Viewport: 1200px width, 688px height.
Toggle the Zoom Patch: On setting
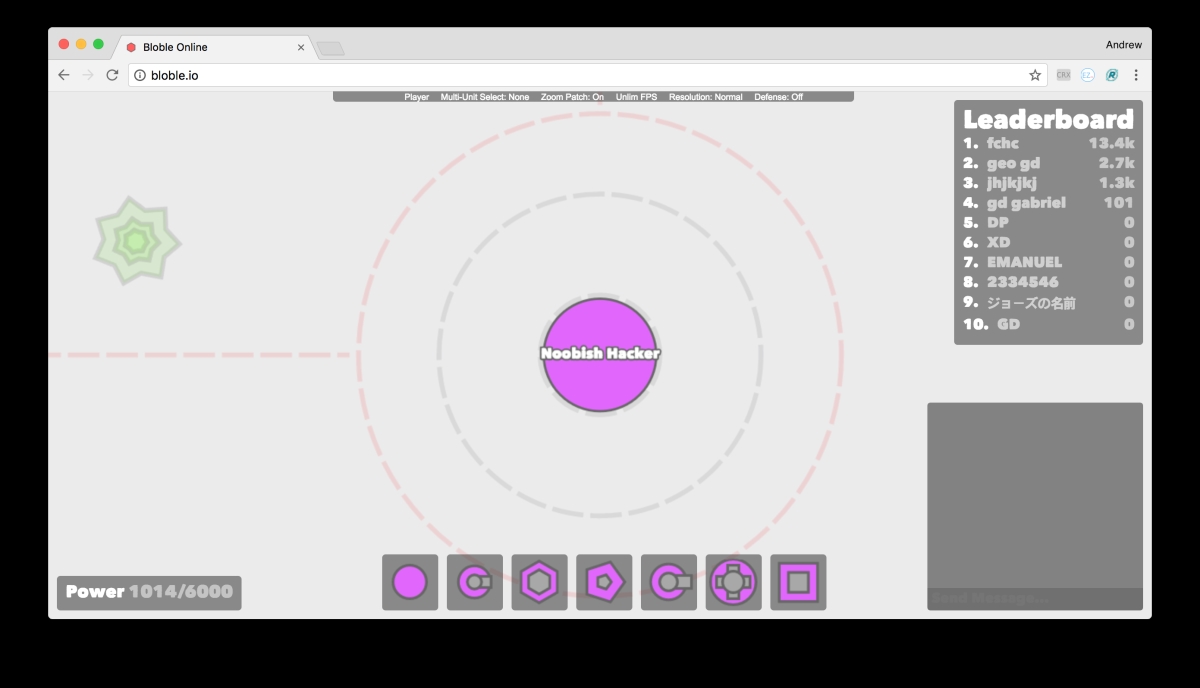[x=572, y=97]
